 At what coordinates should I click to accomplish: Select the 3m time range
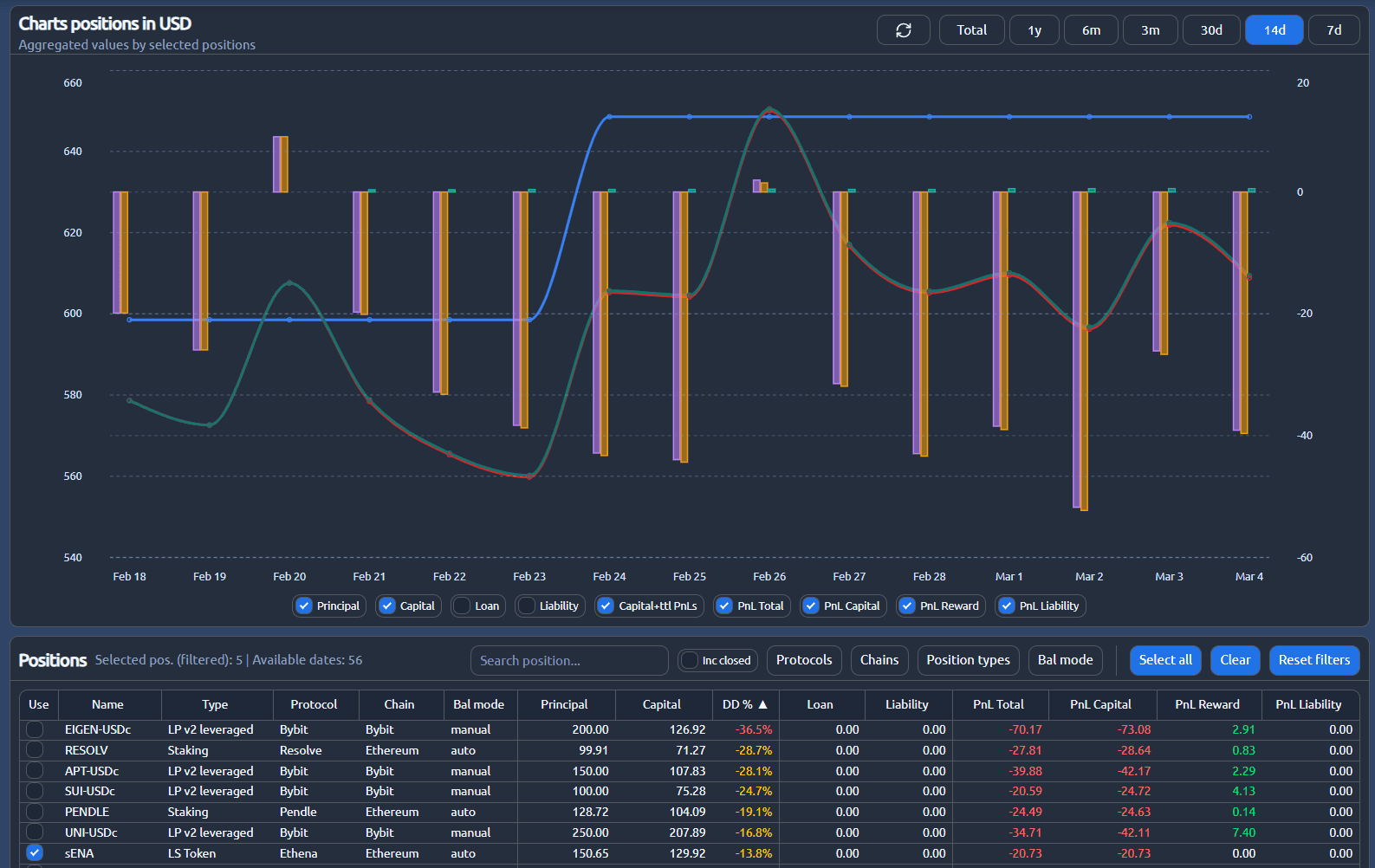coord(1150,30)
